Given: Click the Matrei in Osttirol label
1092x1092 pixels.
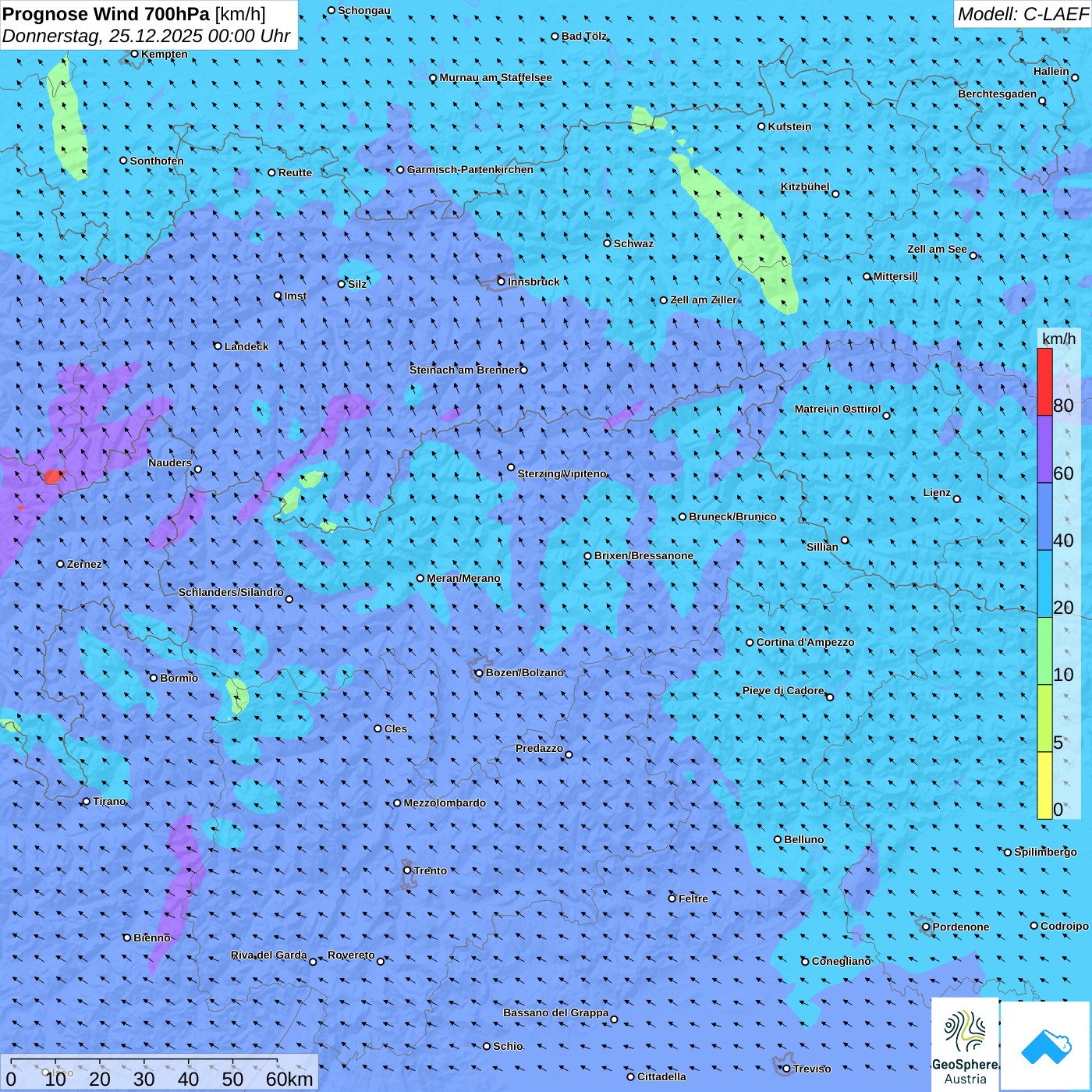Looking at the screenshot, I should pyautogui.click(x=838, y=409).
